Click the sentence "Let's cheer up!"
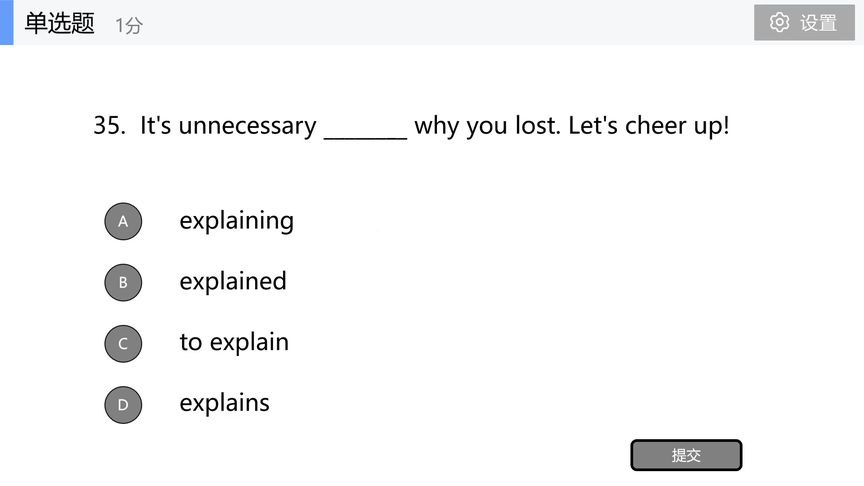The height and width of the screenshot is (486, 864). click(649, 126)
